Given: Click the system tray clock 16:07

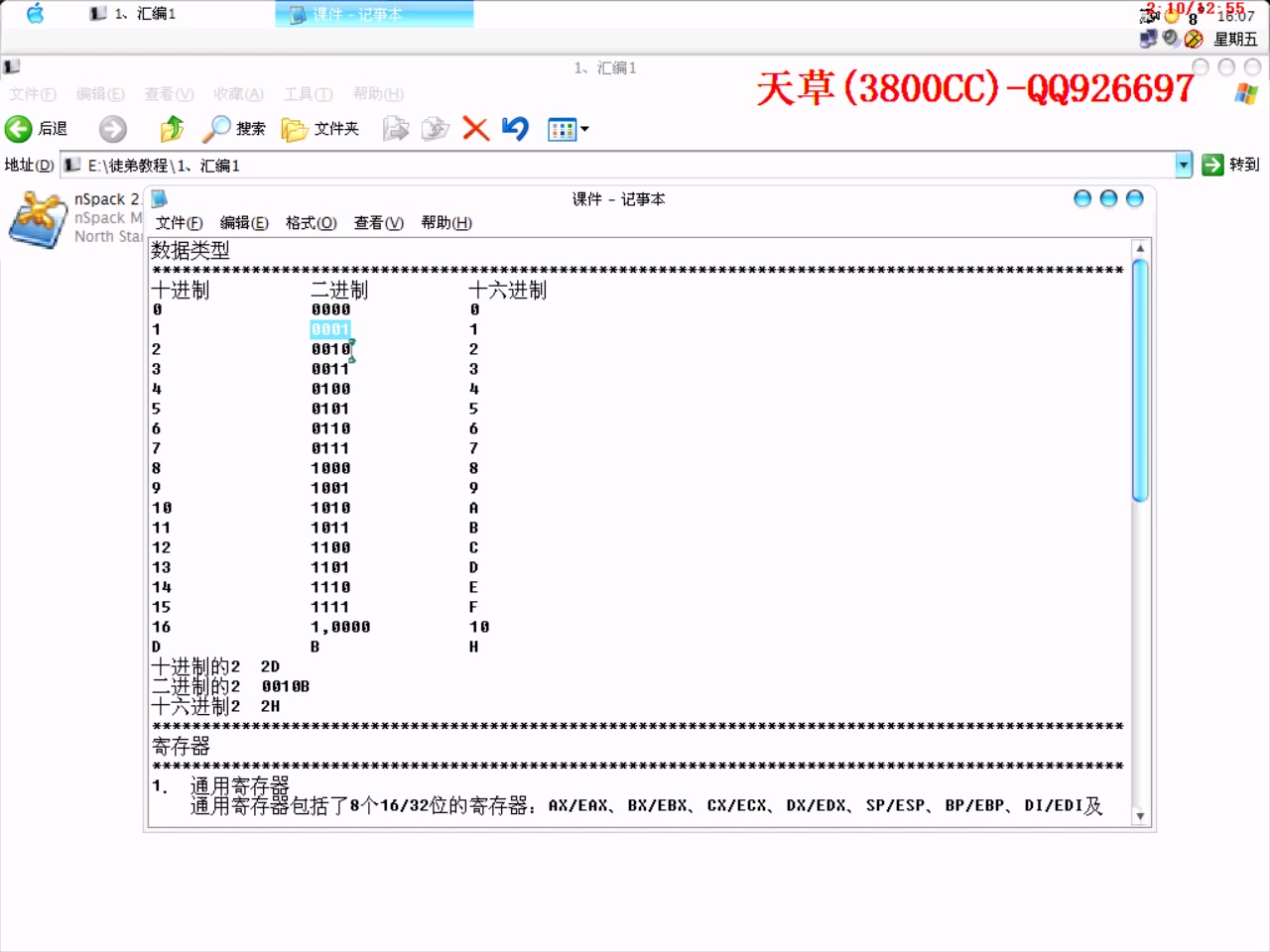Looking at the screenshot, I should click(x=1236, y=15).
